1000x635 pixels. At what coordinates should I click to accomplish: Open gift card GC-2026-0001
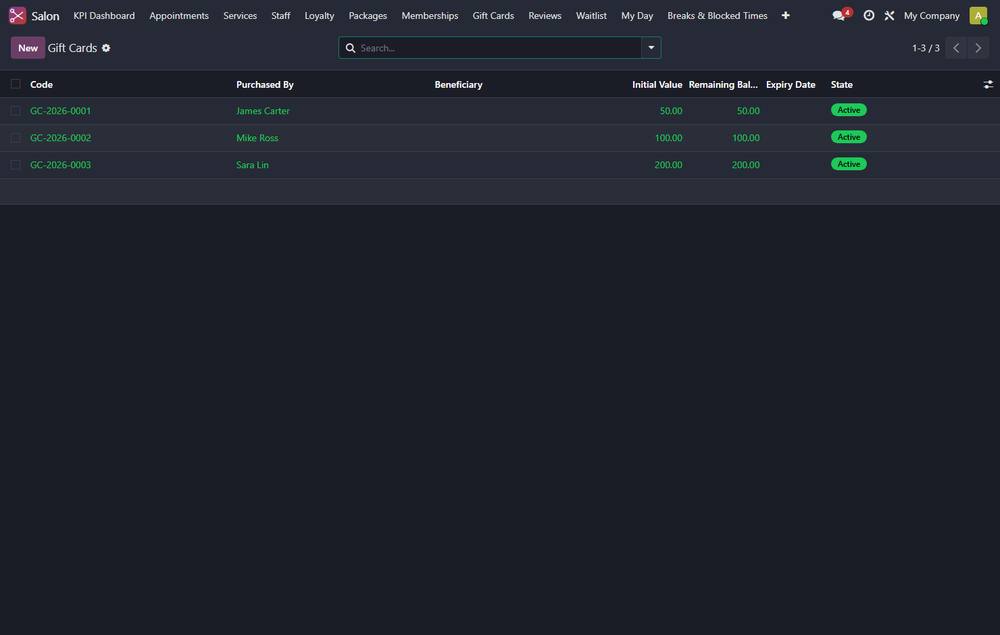pos(61,111)
